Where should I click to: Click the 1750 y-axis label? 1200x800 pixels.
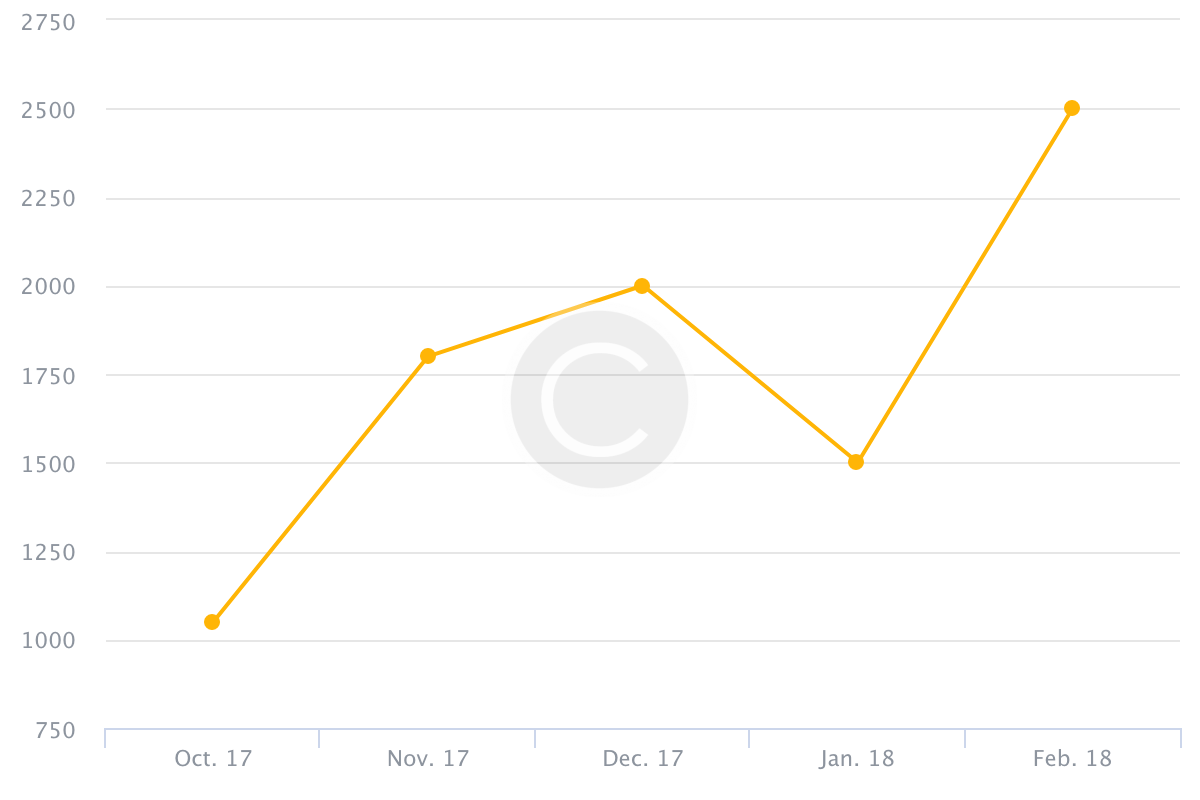(x=48, y=376)
